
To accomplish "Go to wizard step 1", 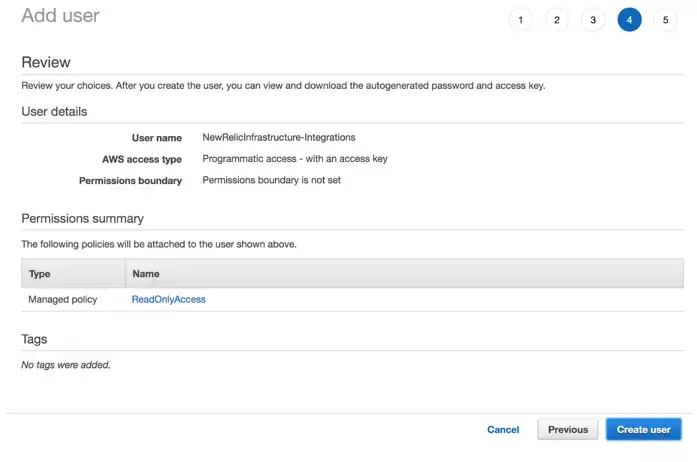I will (x=520, y=20).
